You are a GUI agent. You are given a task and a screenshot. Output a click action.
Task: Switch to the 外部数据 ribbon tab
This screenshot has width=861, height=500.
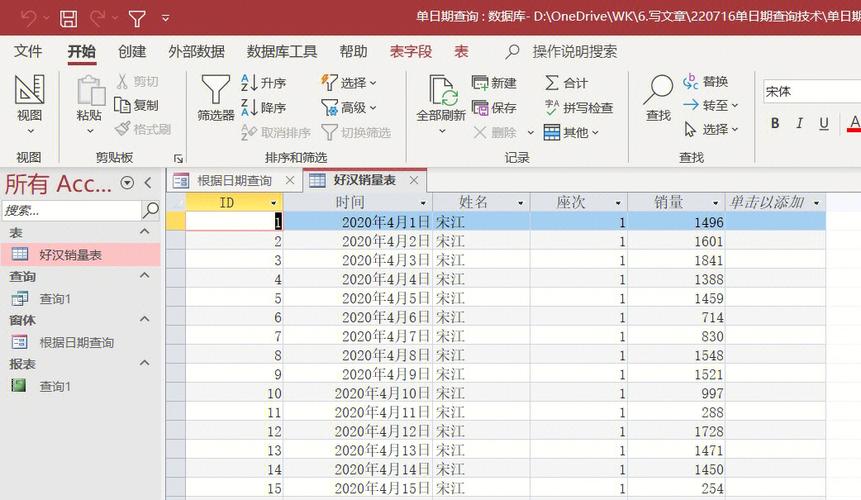pyautogui.click(x=197, y=52)
